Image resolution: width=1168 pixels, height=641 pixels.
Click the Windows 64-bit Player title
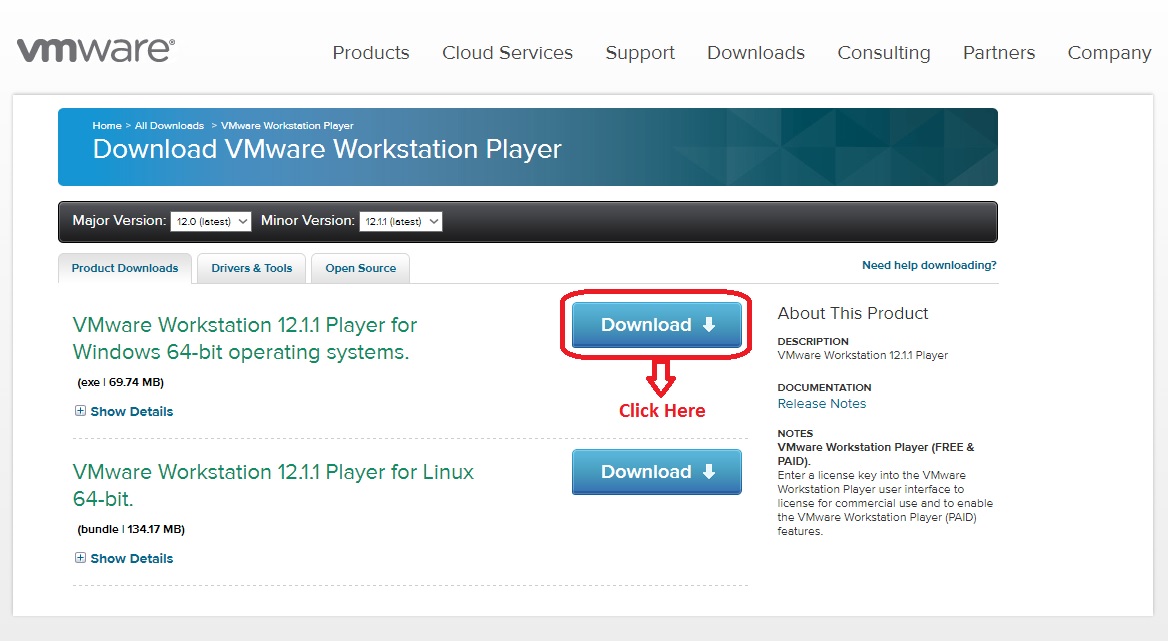(244, 338)
